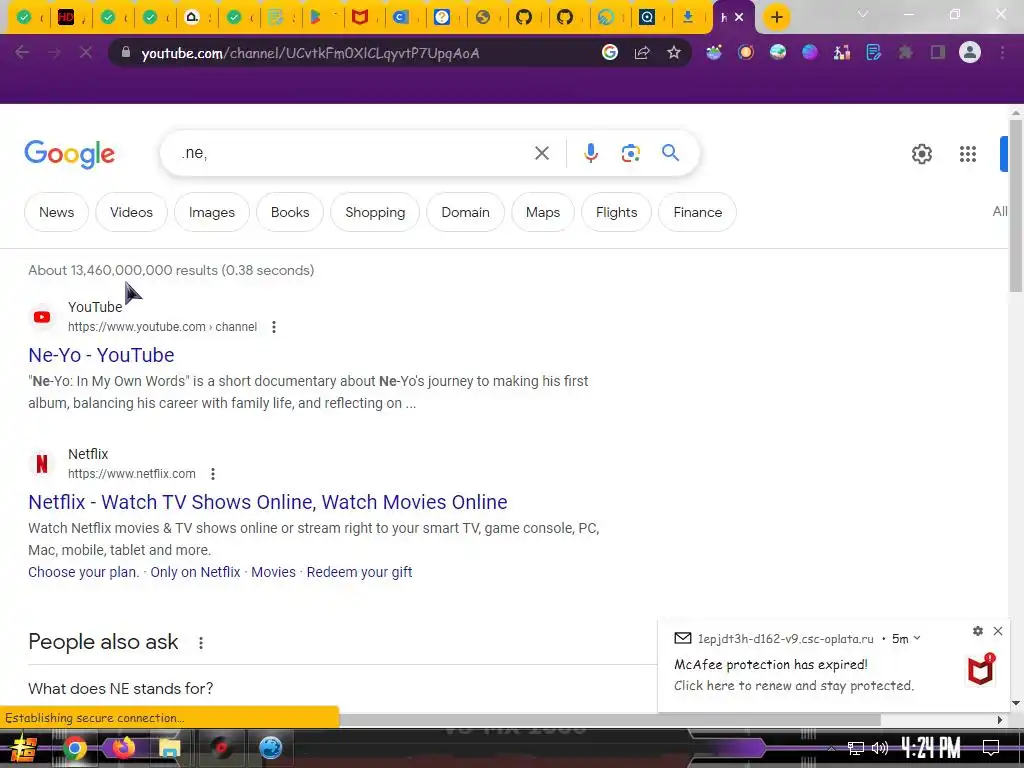Clear the Google search box text

tap(541, 153)
